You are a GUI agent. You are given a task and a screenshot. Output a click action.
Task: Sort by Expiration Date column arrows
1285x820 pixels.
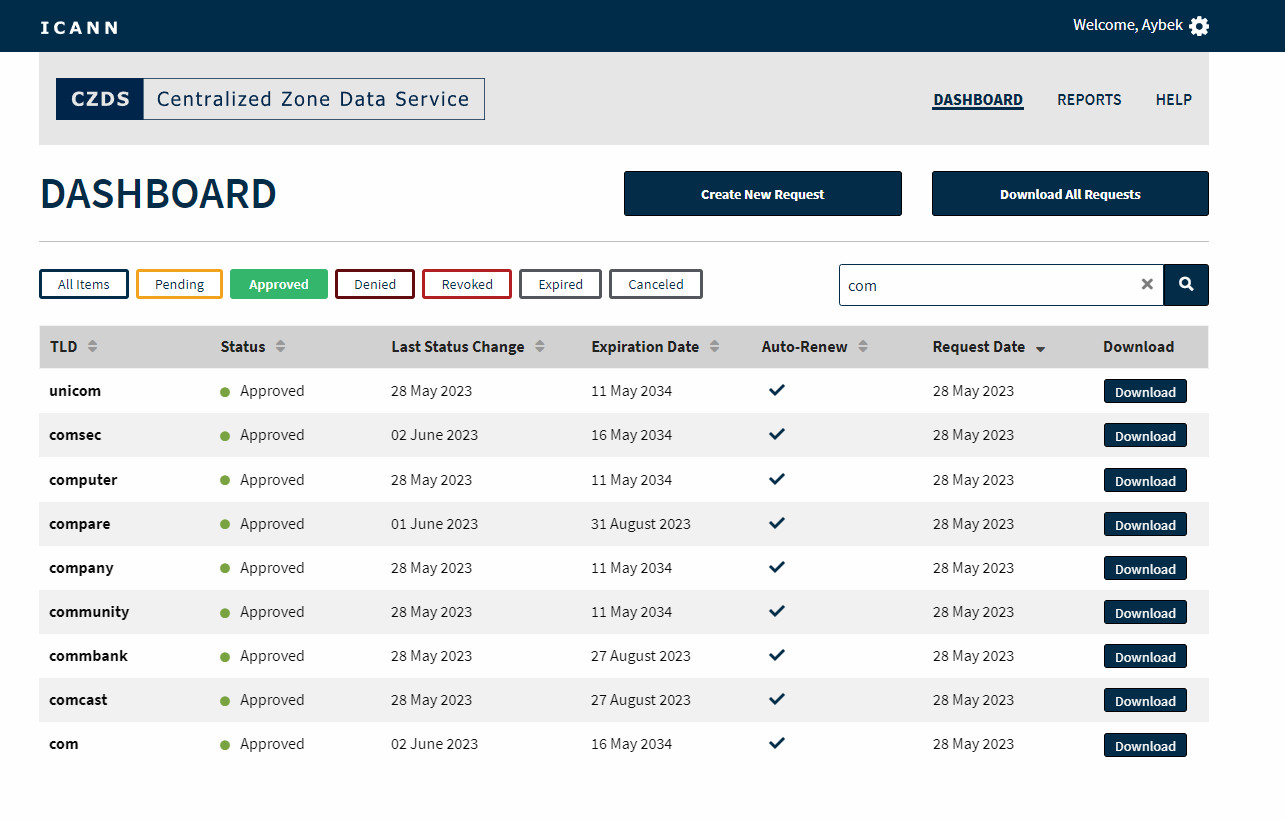[x=715, y=347]
